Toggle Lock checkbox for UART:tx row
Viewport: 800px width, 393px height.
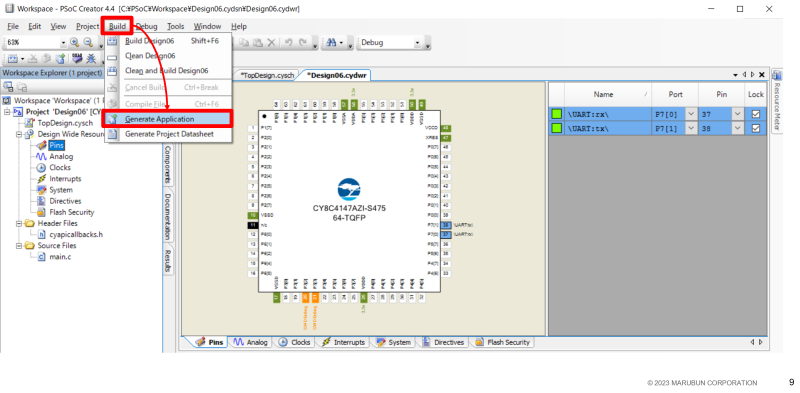[756, 128]
